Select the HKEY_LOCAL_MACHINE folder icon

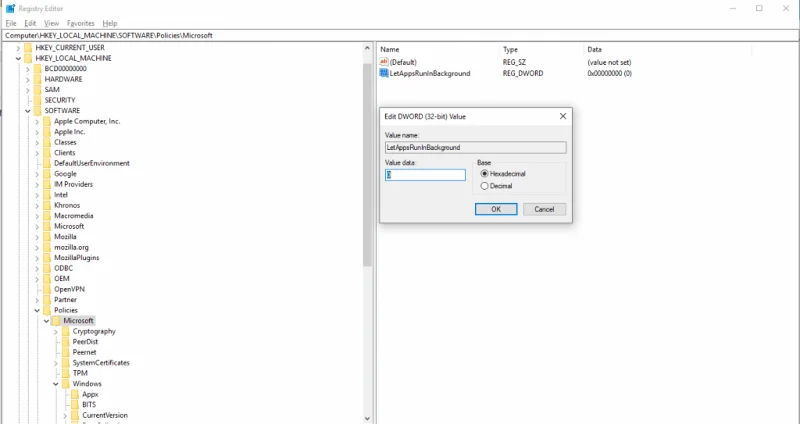pos(27,58)
